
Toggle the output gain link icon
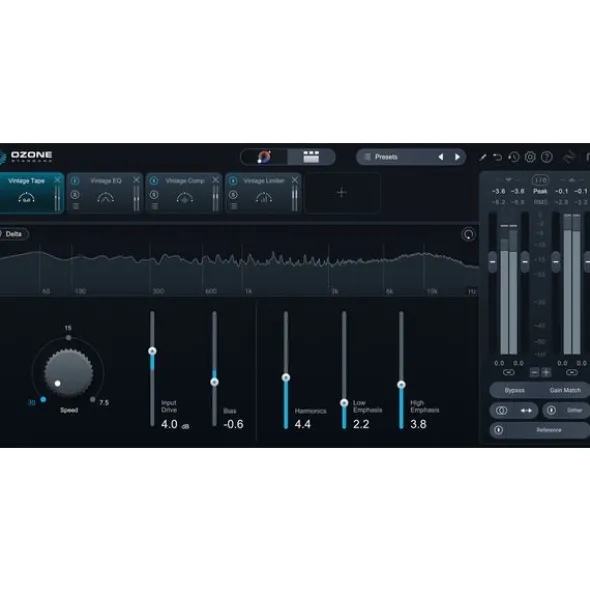click(x=572, y=372)
